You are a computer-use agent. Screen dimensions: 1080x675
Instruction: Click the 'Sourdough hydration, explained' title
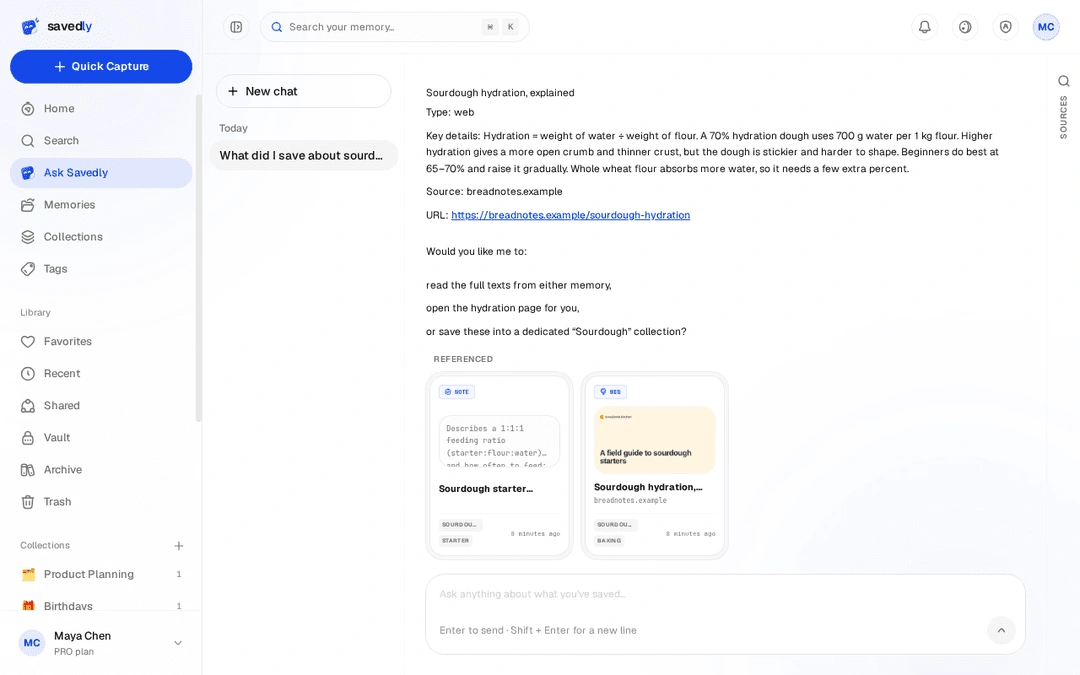tap(500, 93)
